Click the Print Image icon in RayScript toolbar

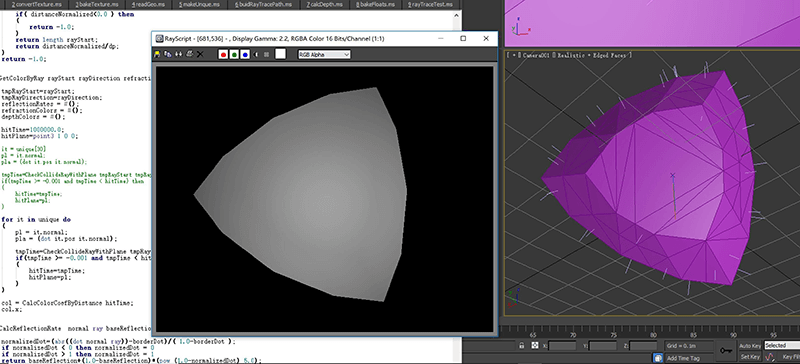click(189, 54)
